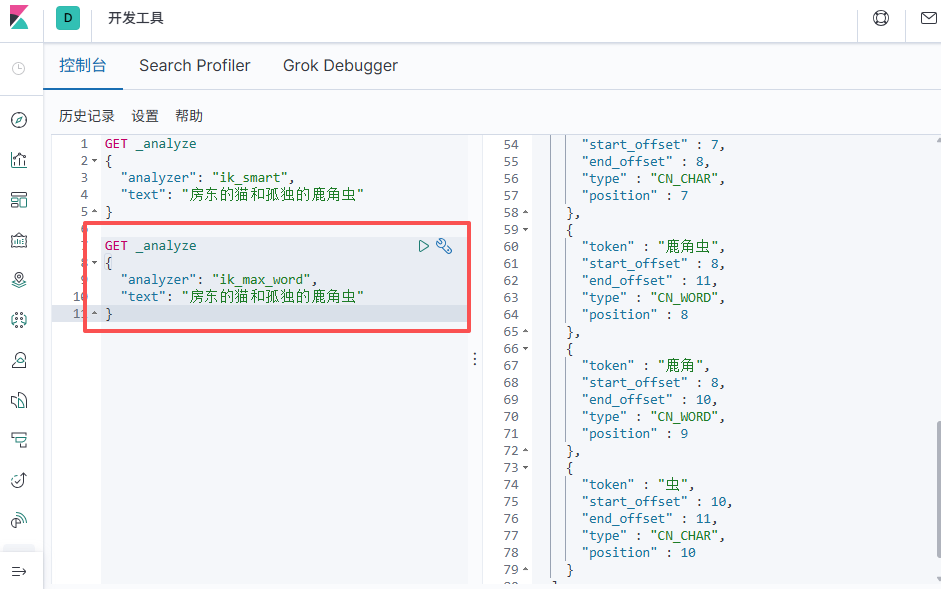Click the green play button to send request
Screen dimensions: 941x589
(424, 246)
